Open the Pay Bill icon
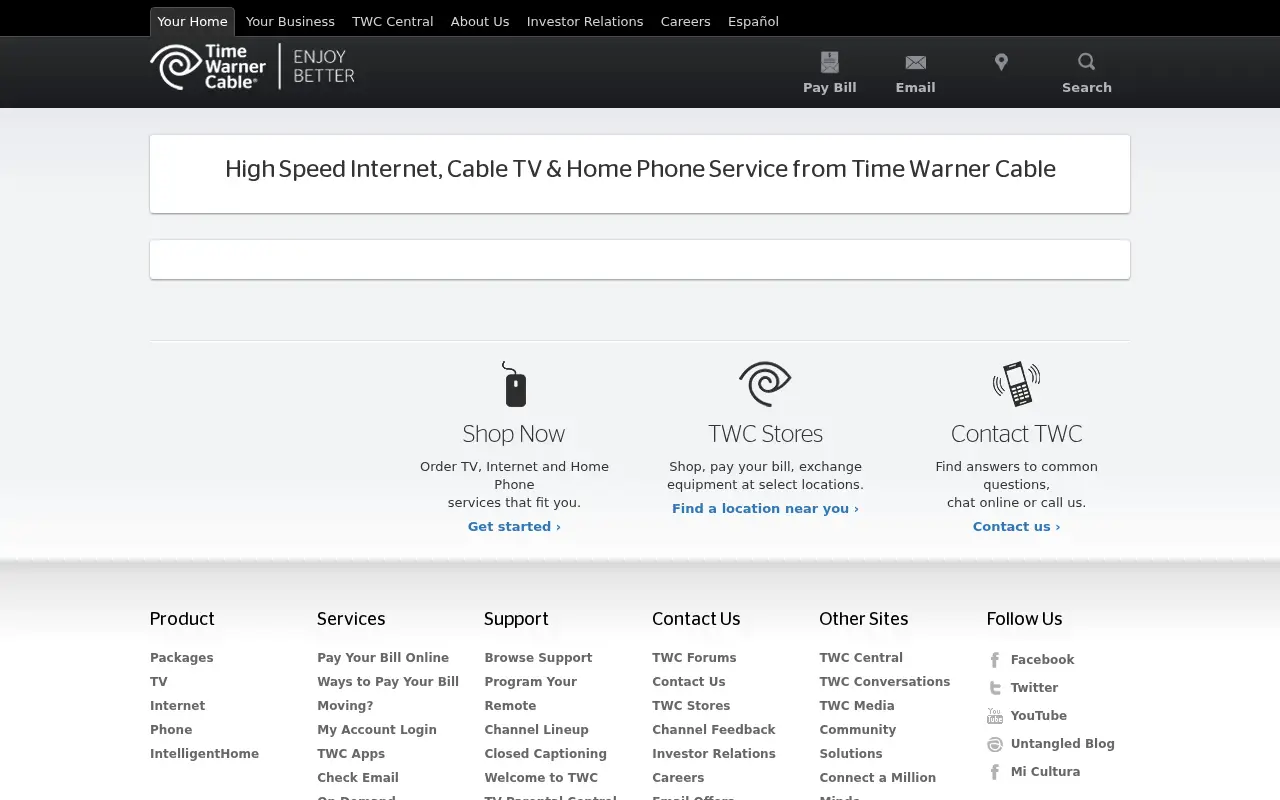This screenshot has width=1280, height=800. [x=830, y=62]
